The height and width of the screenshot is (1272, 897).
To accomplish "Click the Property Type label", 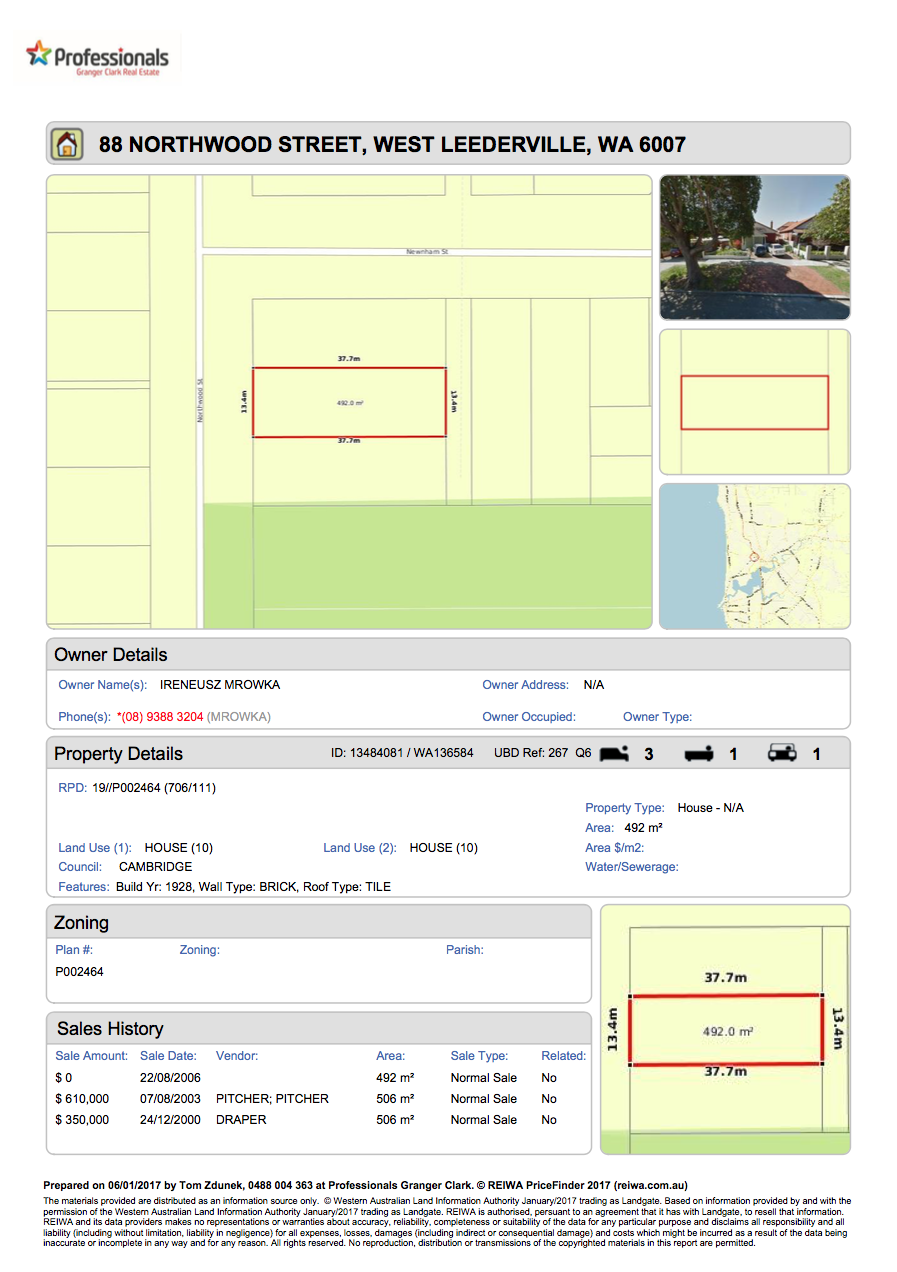I will click(625, 808).
